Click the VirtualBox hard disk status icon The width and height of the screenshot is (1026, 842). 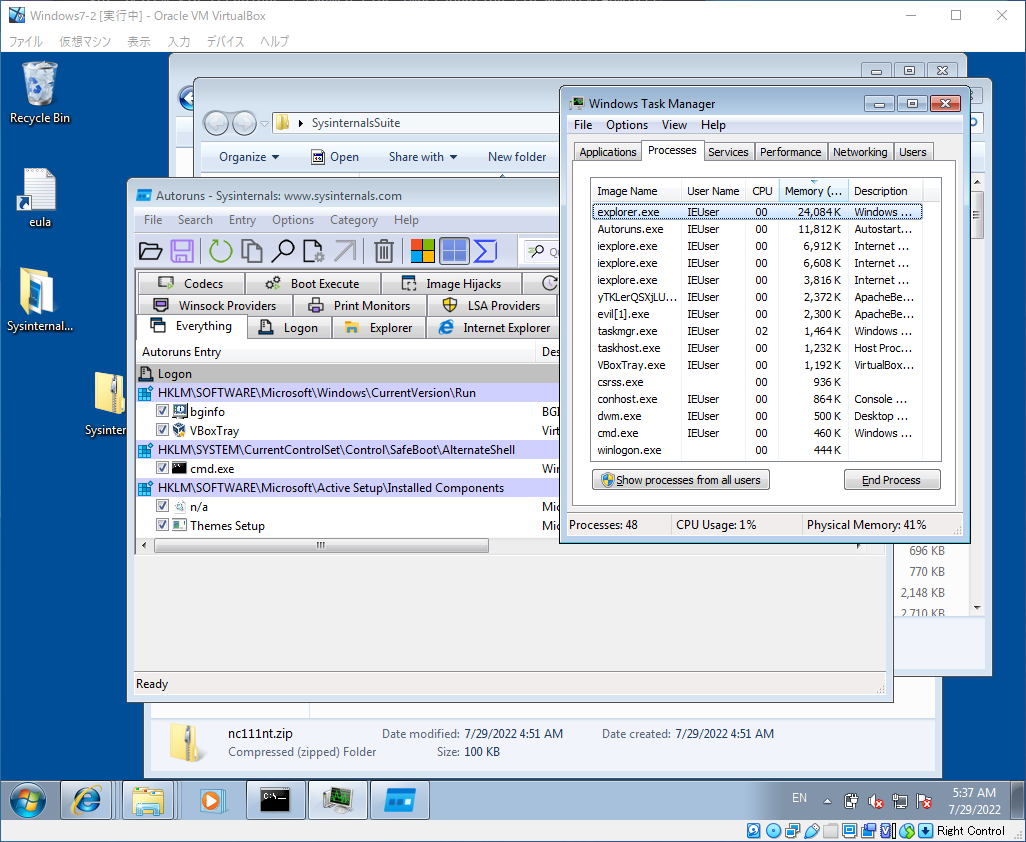754,831
